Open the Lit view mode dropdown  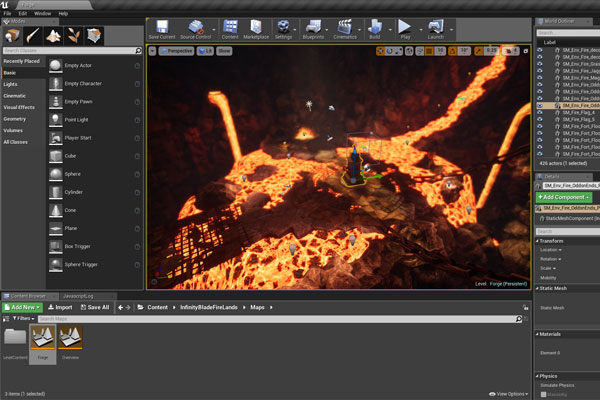coord(205,51)
